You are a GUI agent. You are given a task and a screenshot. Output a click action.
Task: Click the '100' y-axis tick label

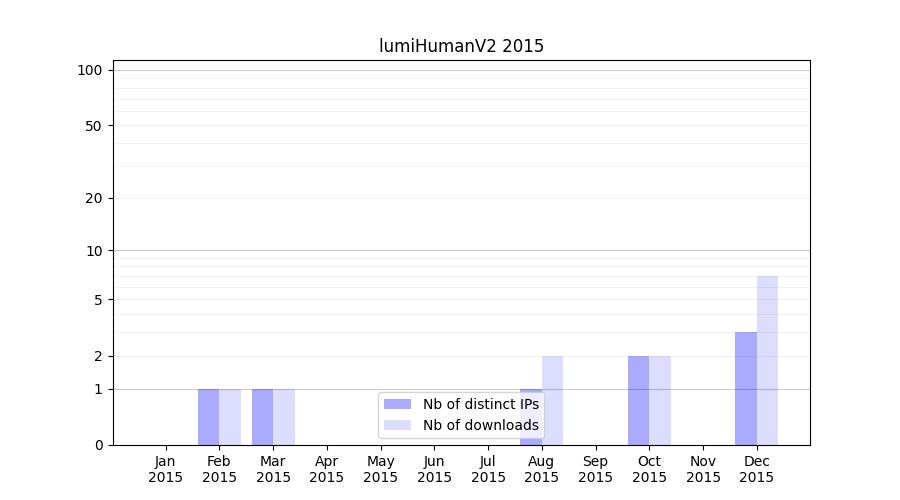pyautogui.click(x=90, y=70)
